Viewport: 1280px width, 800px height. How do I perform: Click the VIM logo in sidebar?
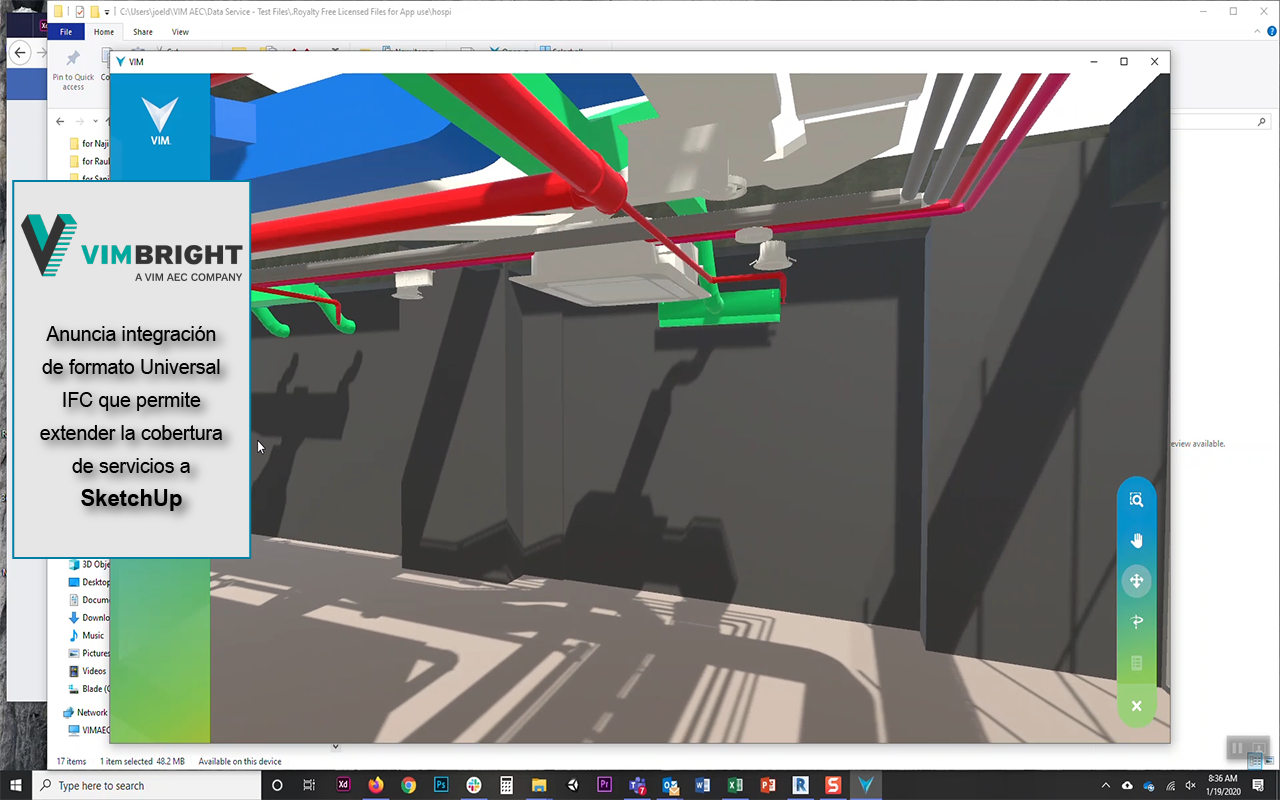(160, 121)
